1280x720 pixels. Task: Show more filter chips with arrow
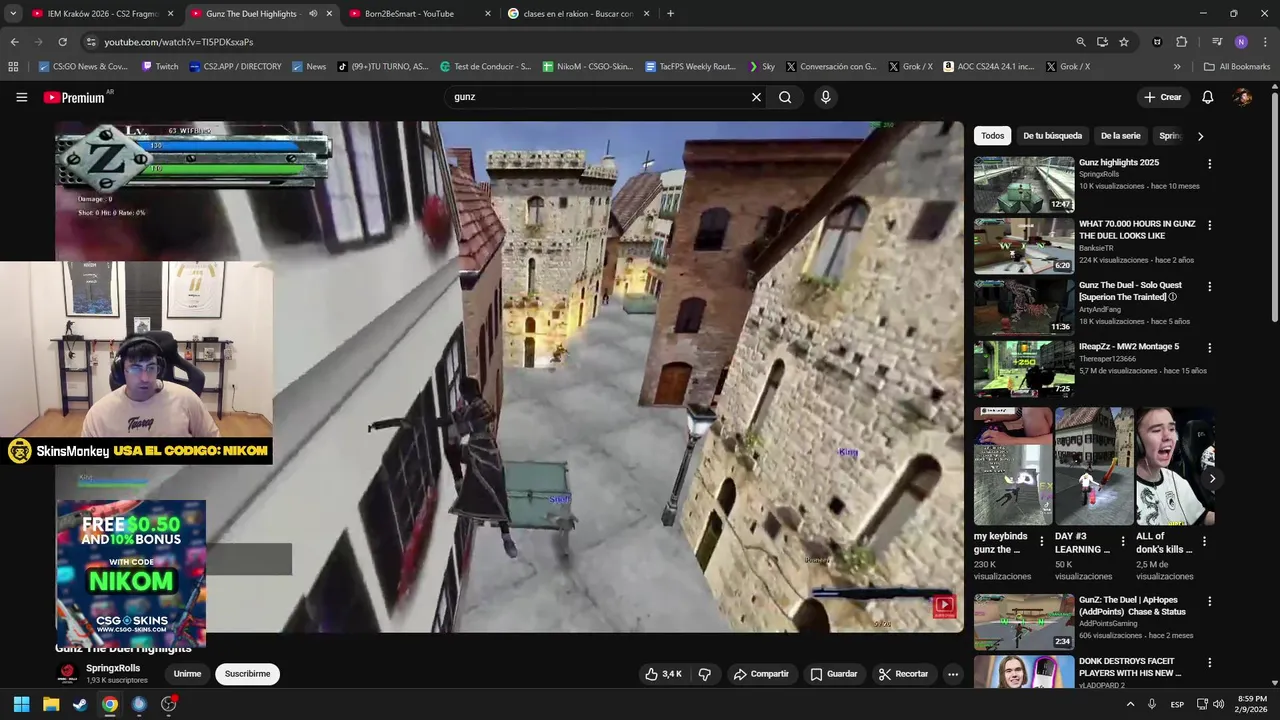1200,136
